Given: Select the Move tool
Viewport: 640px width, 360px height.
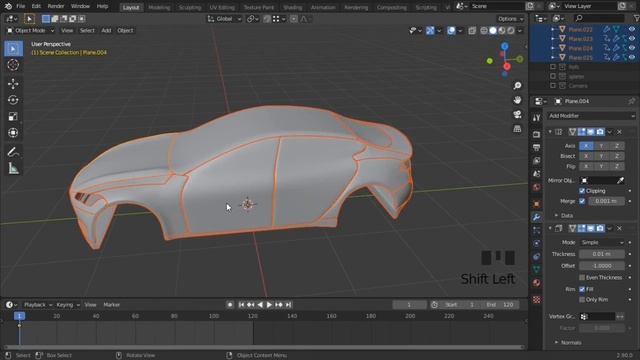Looking at the screenshot, I should pos(13,84).
